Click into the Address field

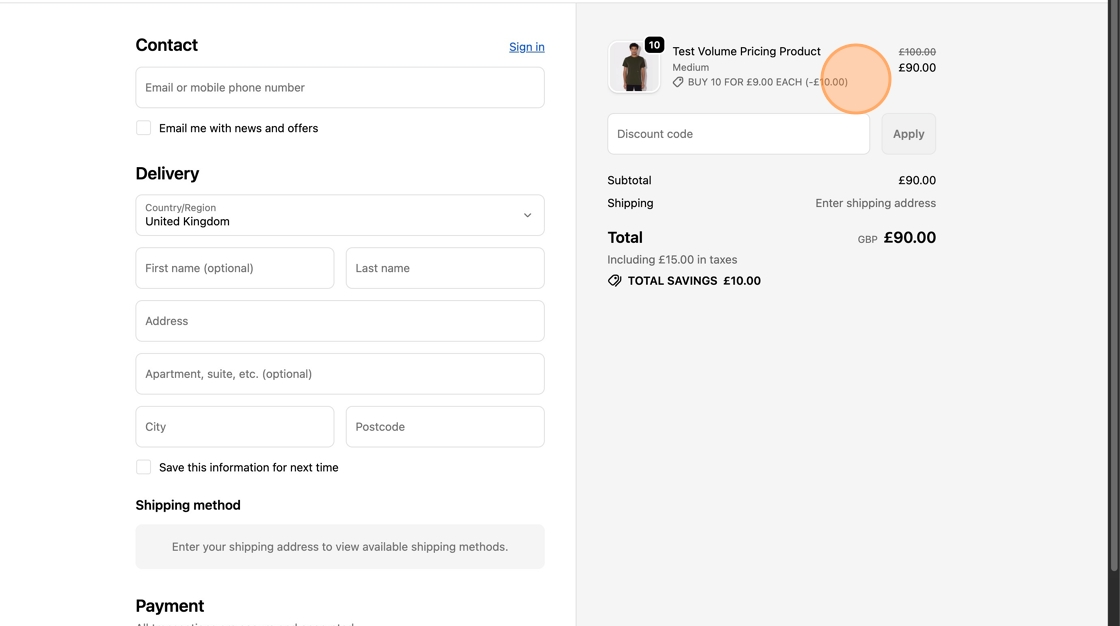(339, 321)
